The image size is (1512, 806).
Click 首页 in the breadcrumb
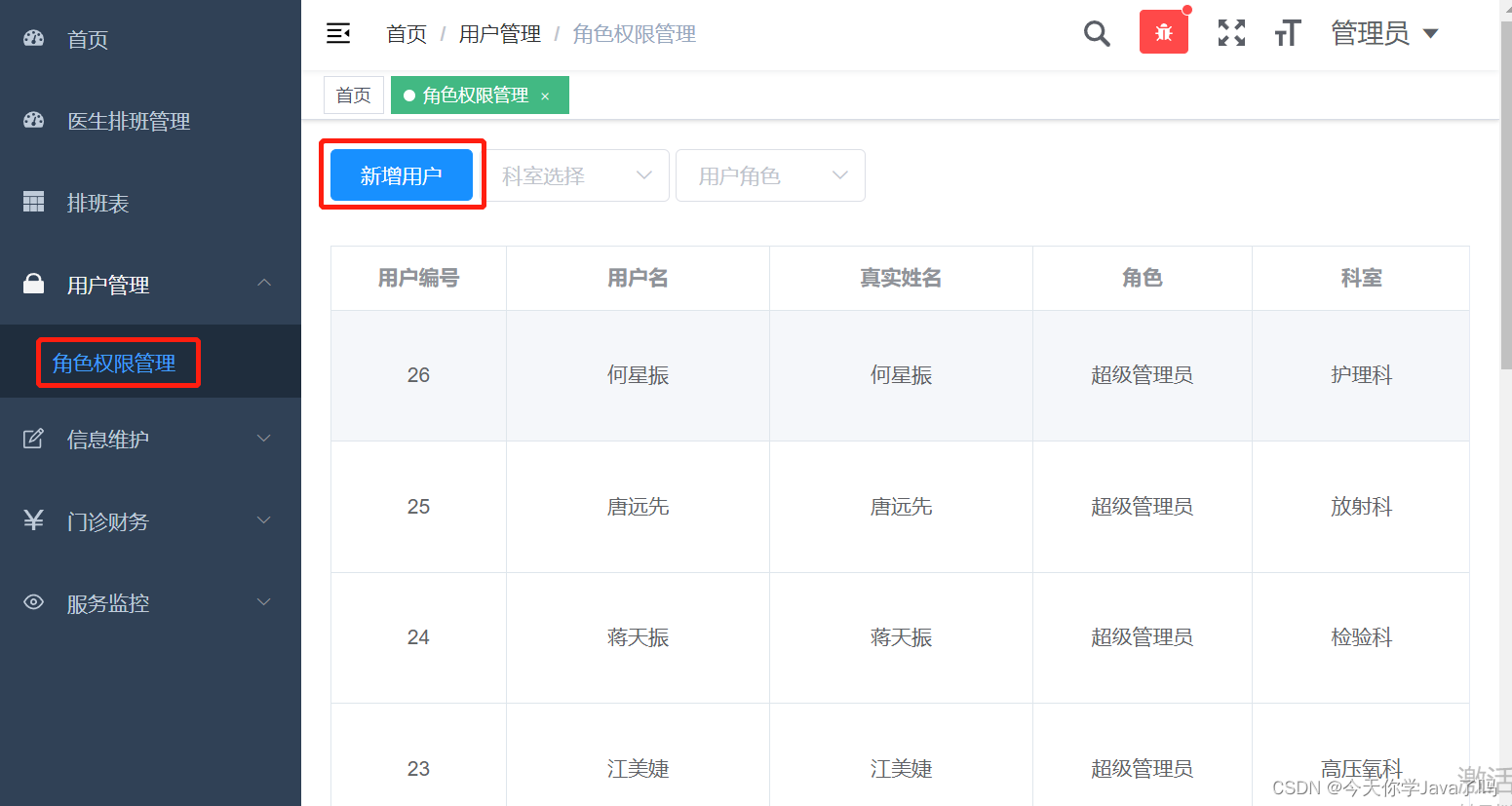click(x=407, y=34)
